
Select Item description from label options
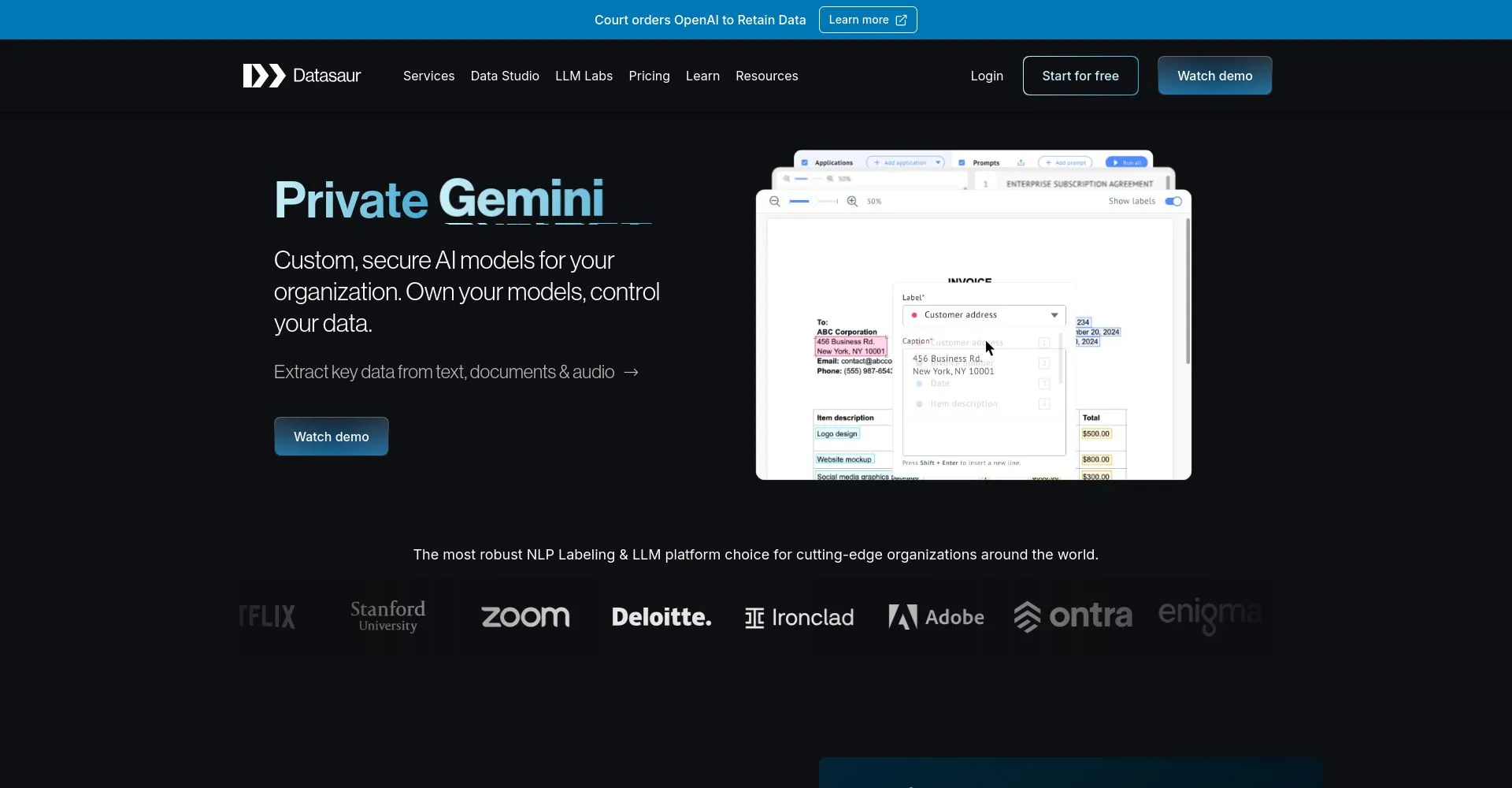pyautogui.click(x=963, y=403)
